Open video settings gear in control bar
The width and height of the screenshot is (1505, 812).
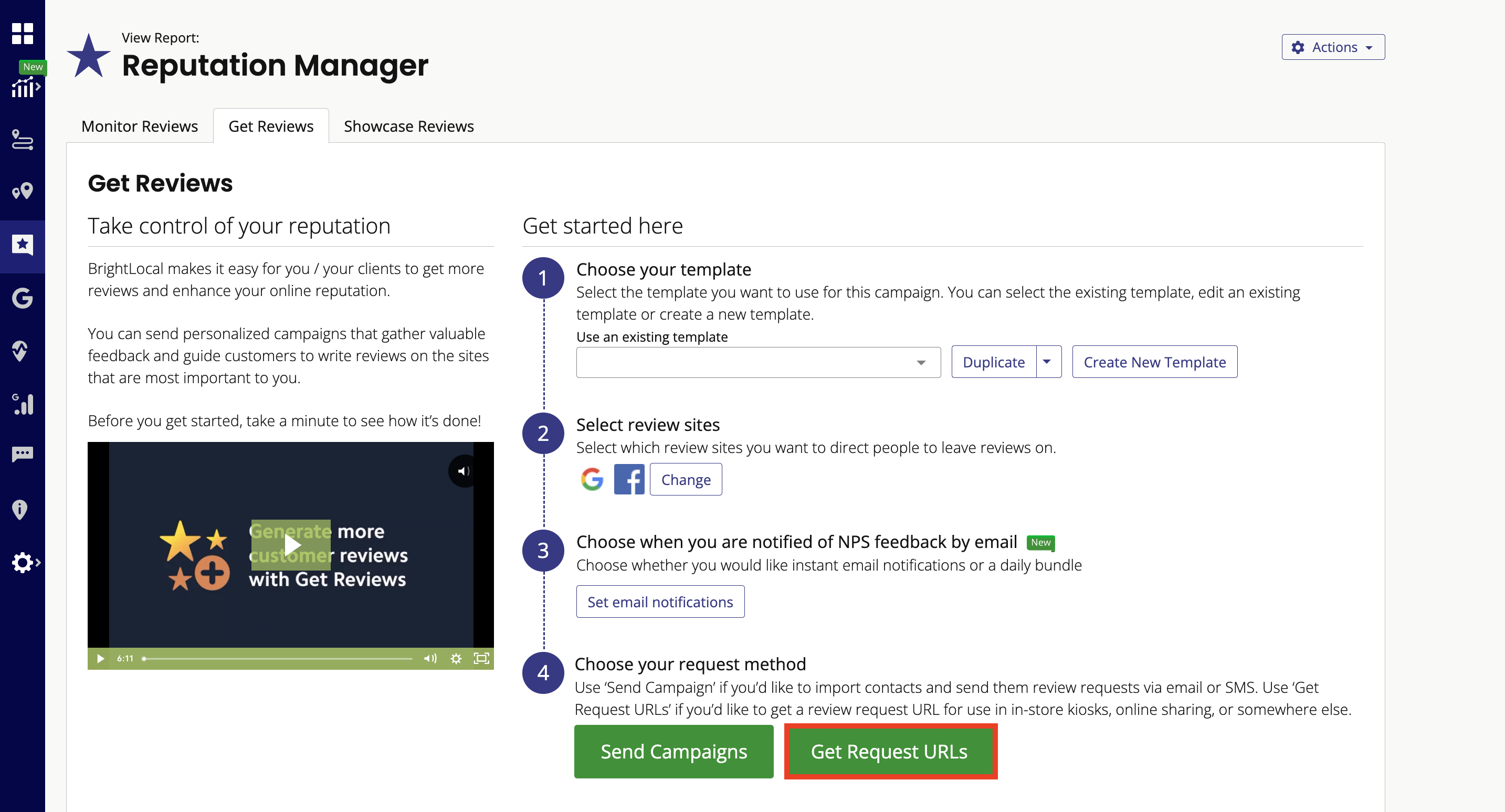(x=456, y=658)
